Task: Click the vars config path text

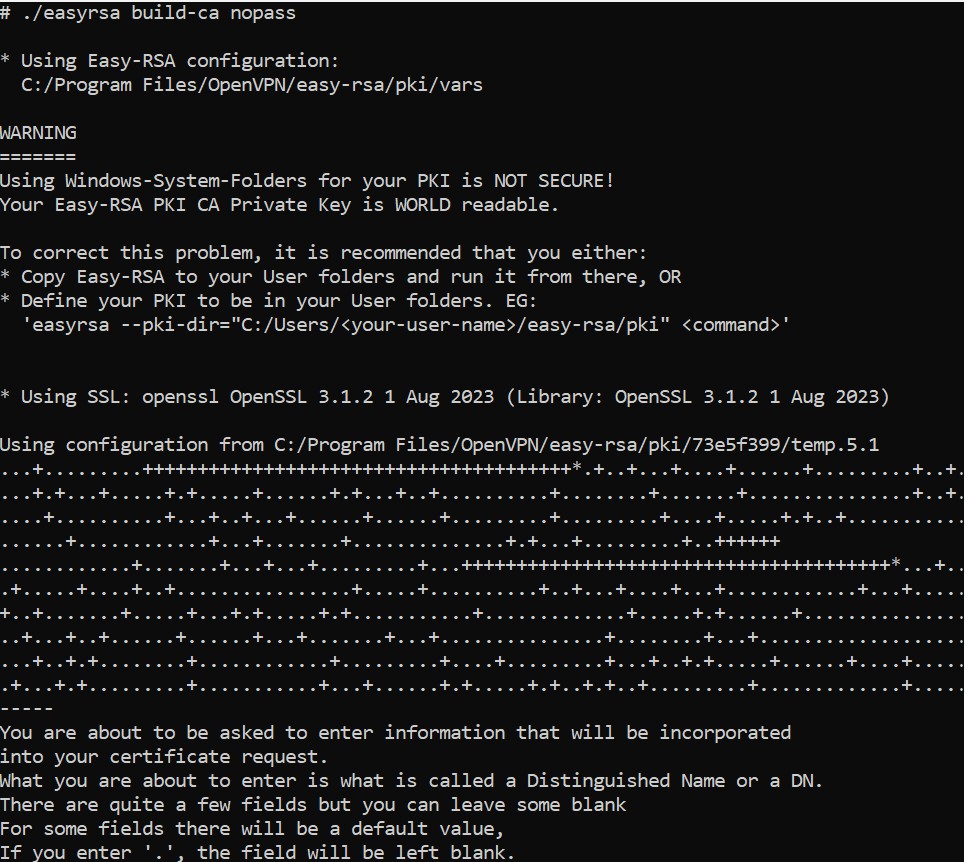Action: pos(252,85)
